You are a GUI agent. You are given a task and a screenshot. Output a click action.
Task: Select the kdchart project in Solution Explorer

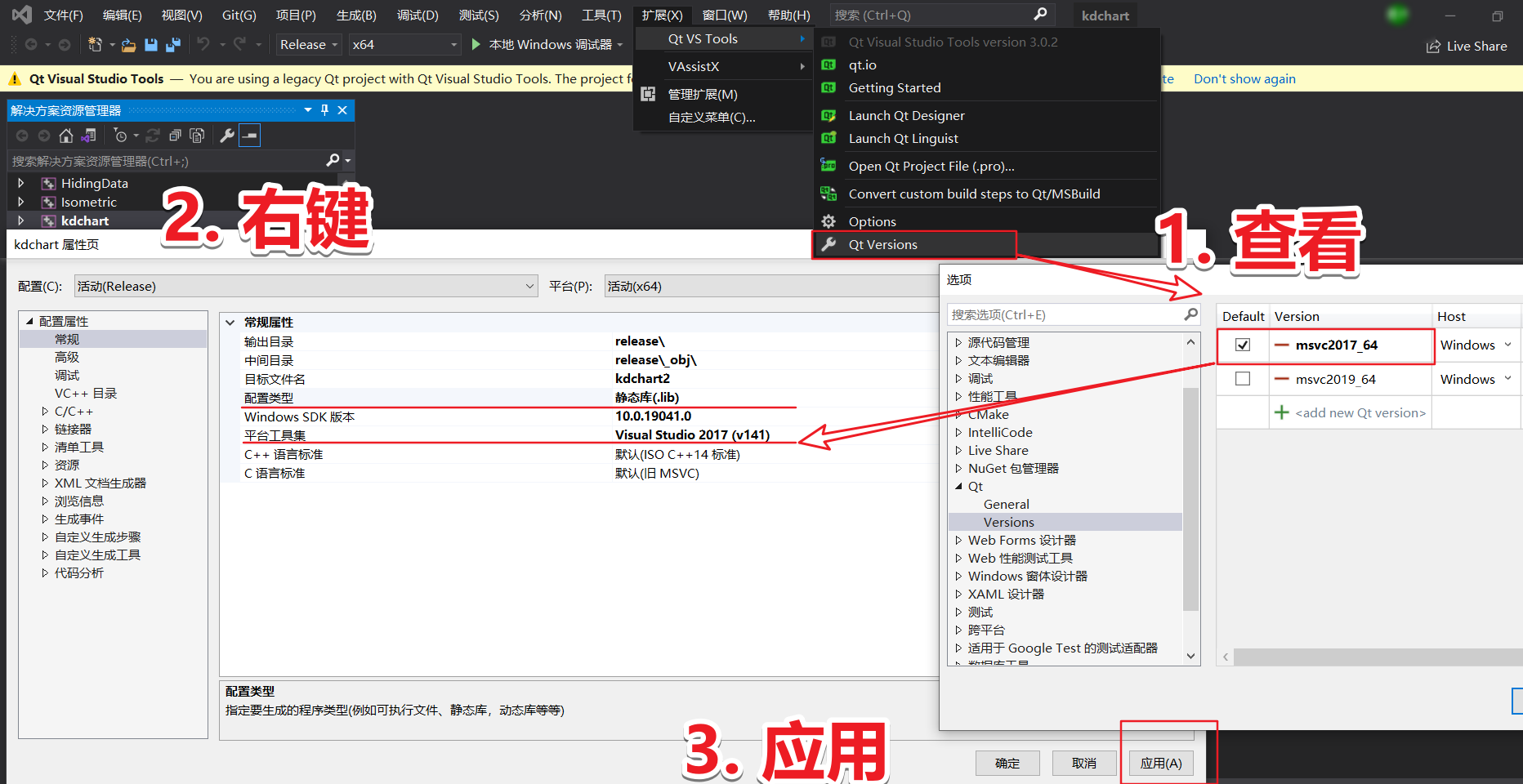pos(84,220)
